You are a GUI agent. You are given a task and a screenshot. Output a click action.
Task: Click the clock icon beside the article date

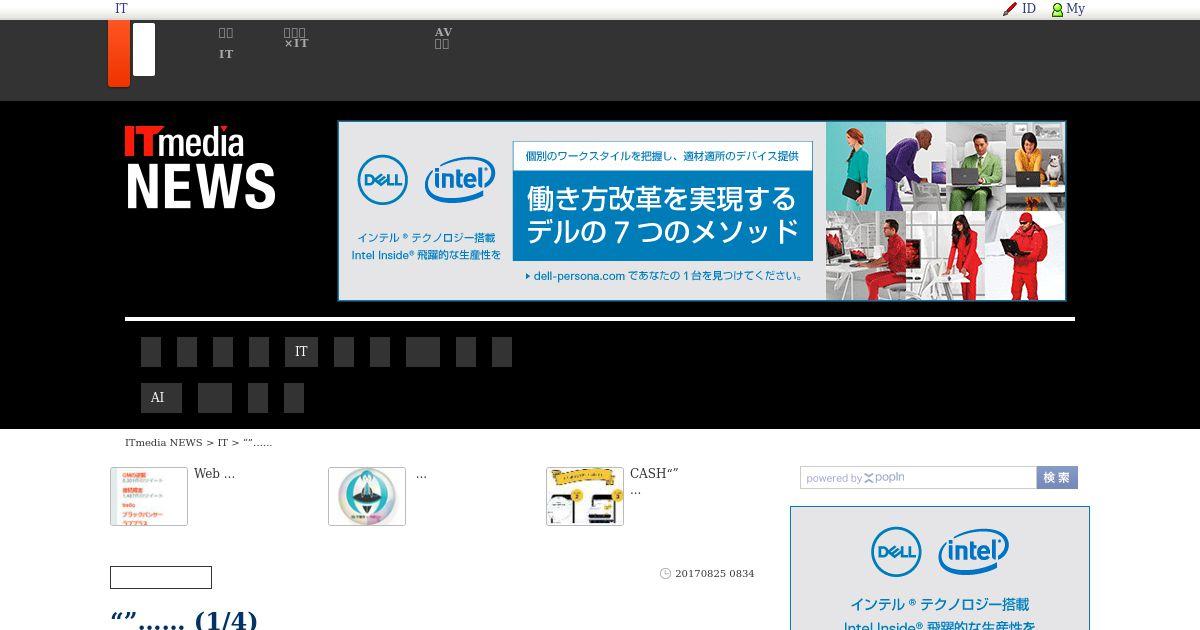665,574
